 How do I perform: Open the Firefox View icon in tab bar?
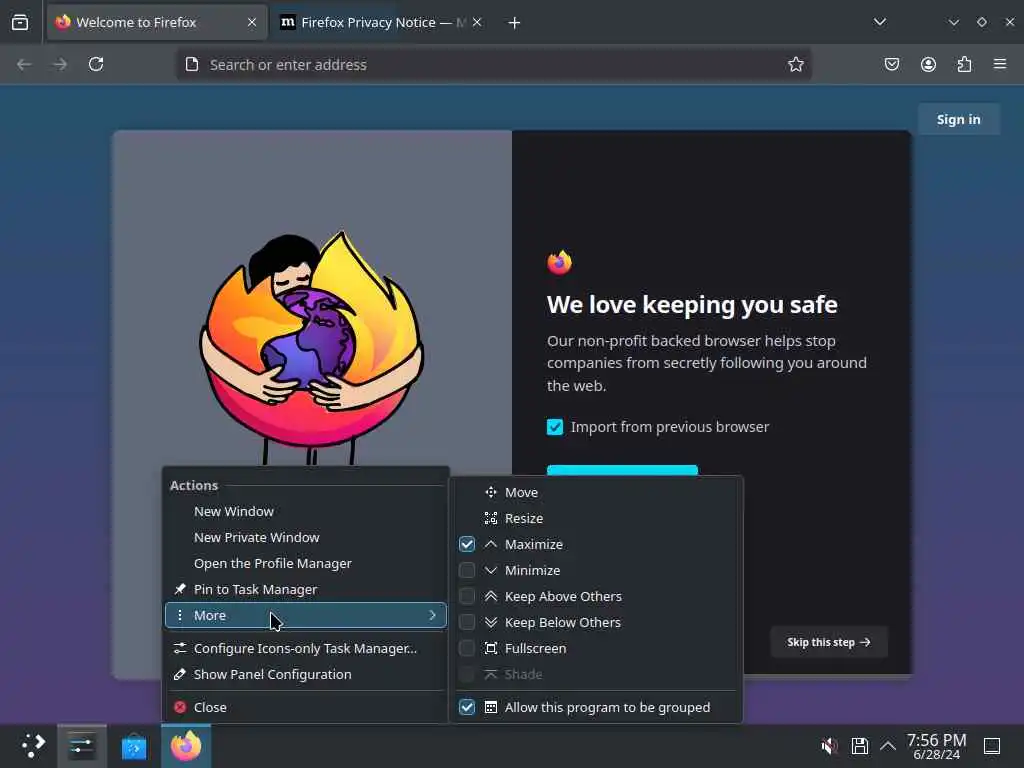20,22
